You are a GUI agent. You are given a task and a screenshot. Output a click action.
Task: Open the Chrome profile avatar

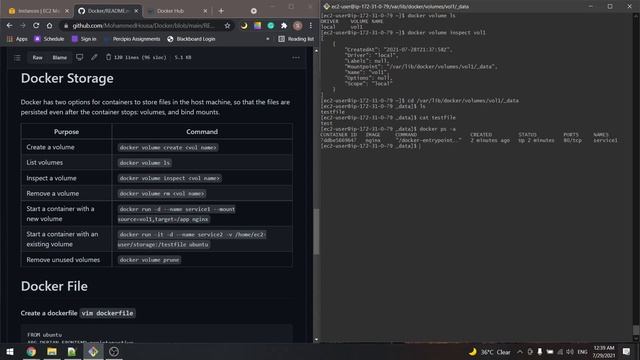coord(298,25)
